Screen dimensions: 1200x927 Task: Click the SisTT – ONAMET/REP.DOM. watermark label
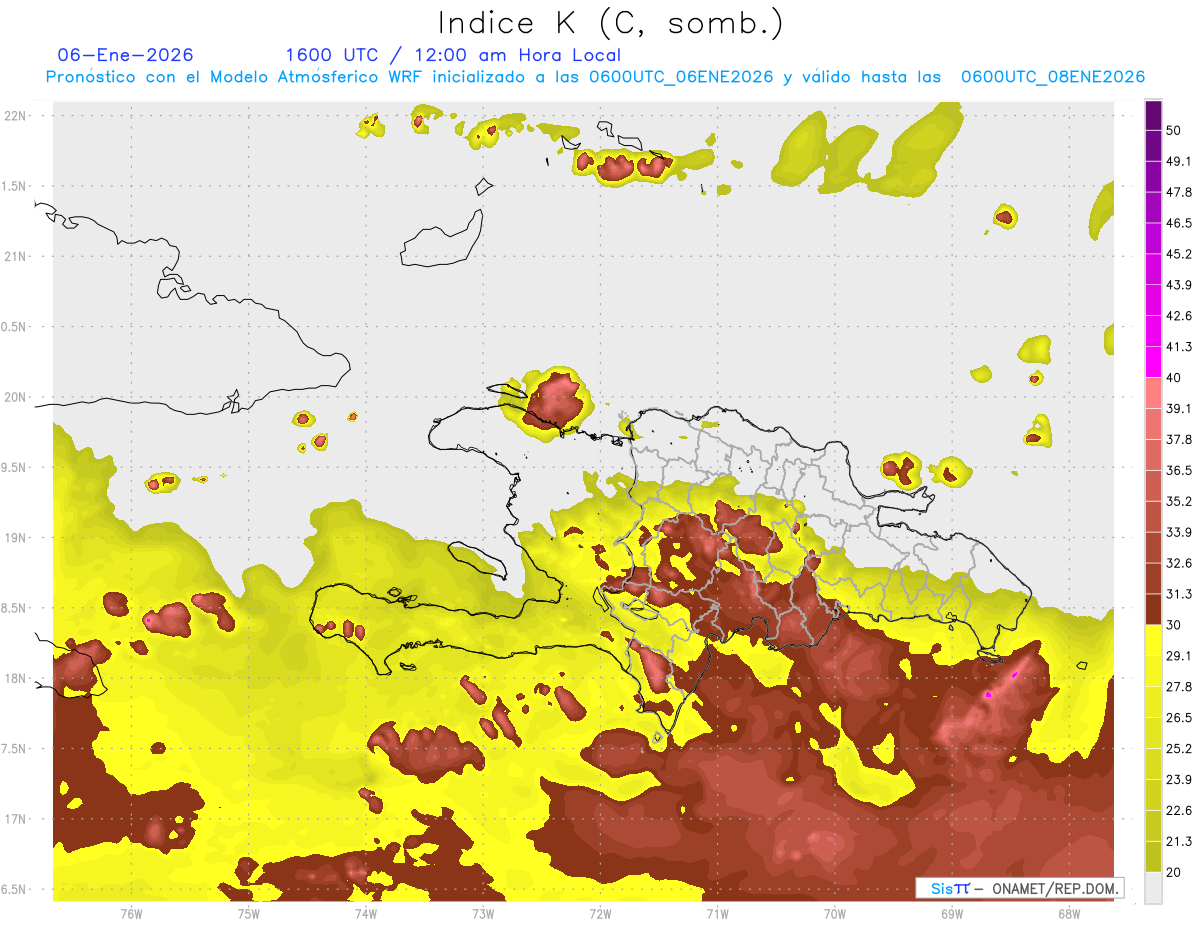coord(1020,888)
